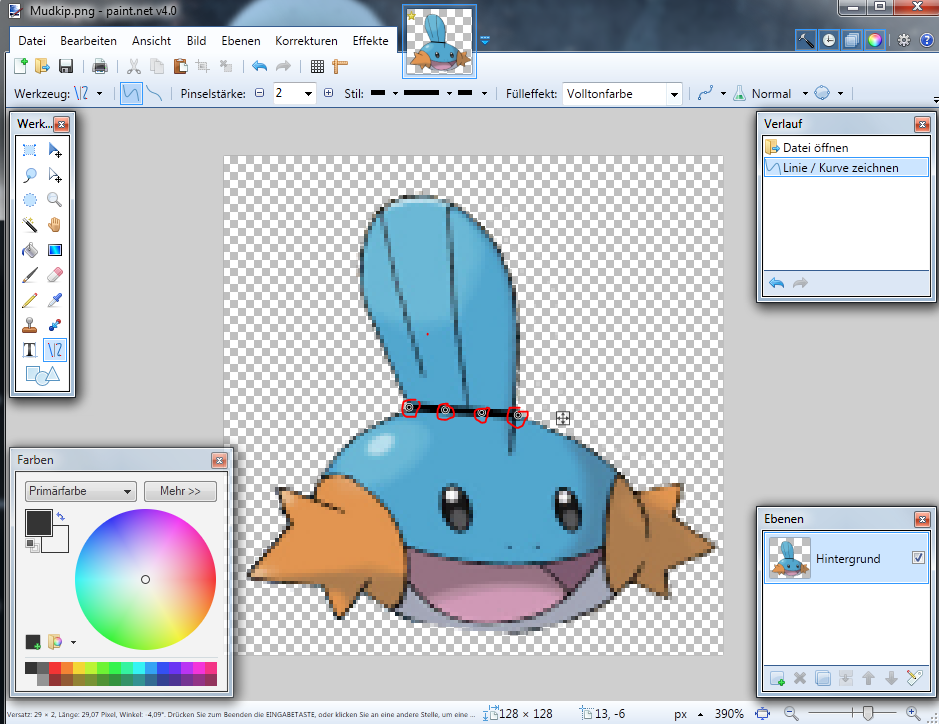The image size is (939, 724).
Task: Click the zoom slider handle
Action: (x=868, y=713)
